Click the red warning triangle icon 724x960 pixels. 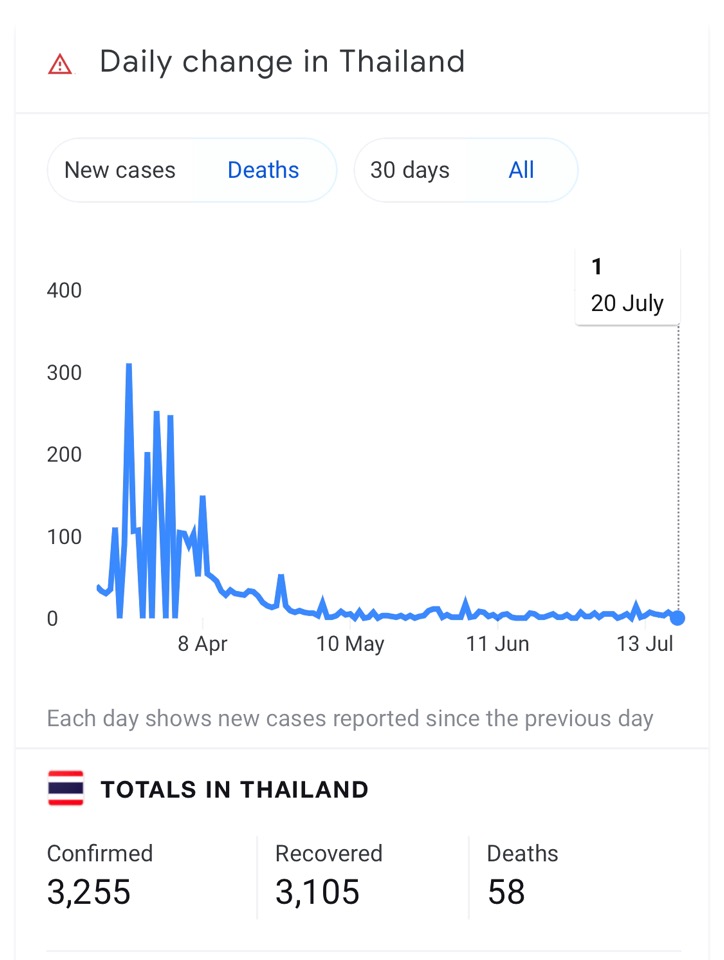coord(60,64)
